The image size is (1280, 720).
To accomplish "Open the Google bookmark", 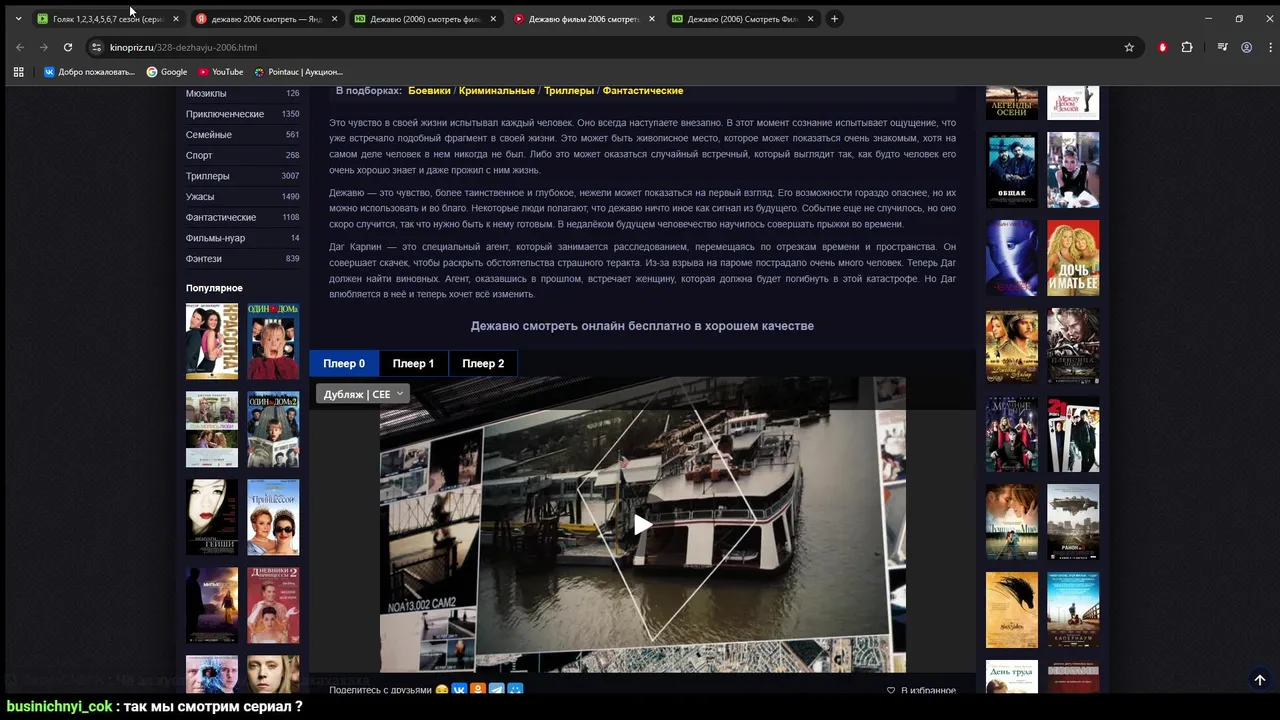I will pyautogui.click(x=167, y=72).
